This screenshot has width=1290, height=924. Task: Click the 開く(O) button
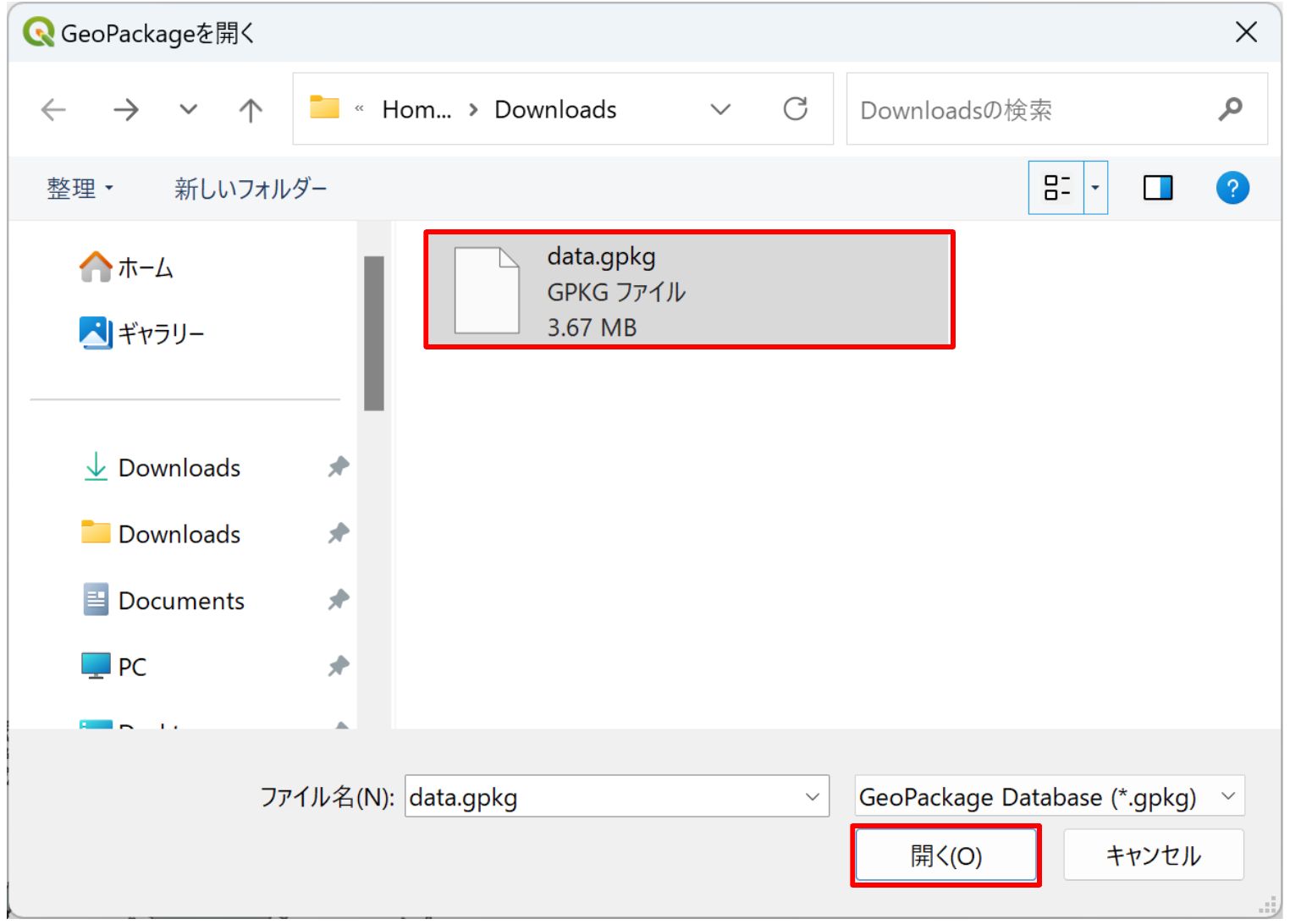pyautogui.click(x=945, y=855)
